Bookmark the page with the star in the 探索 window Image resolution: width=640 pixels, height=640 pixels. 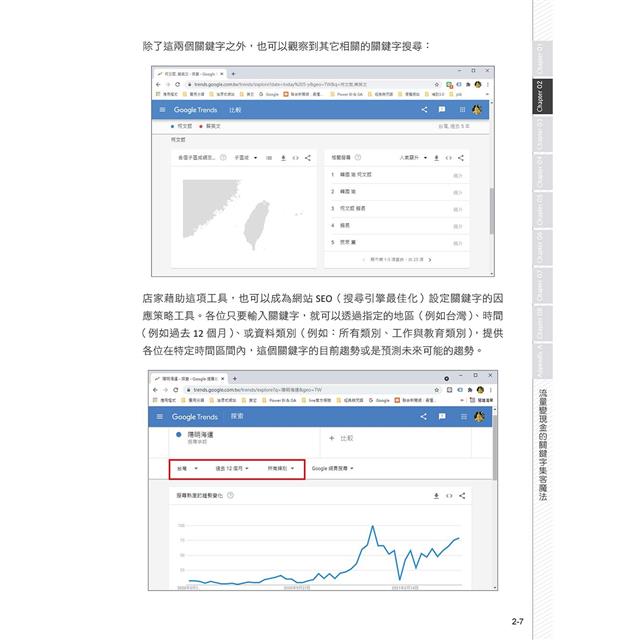click(x=437, y=390)
